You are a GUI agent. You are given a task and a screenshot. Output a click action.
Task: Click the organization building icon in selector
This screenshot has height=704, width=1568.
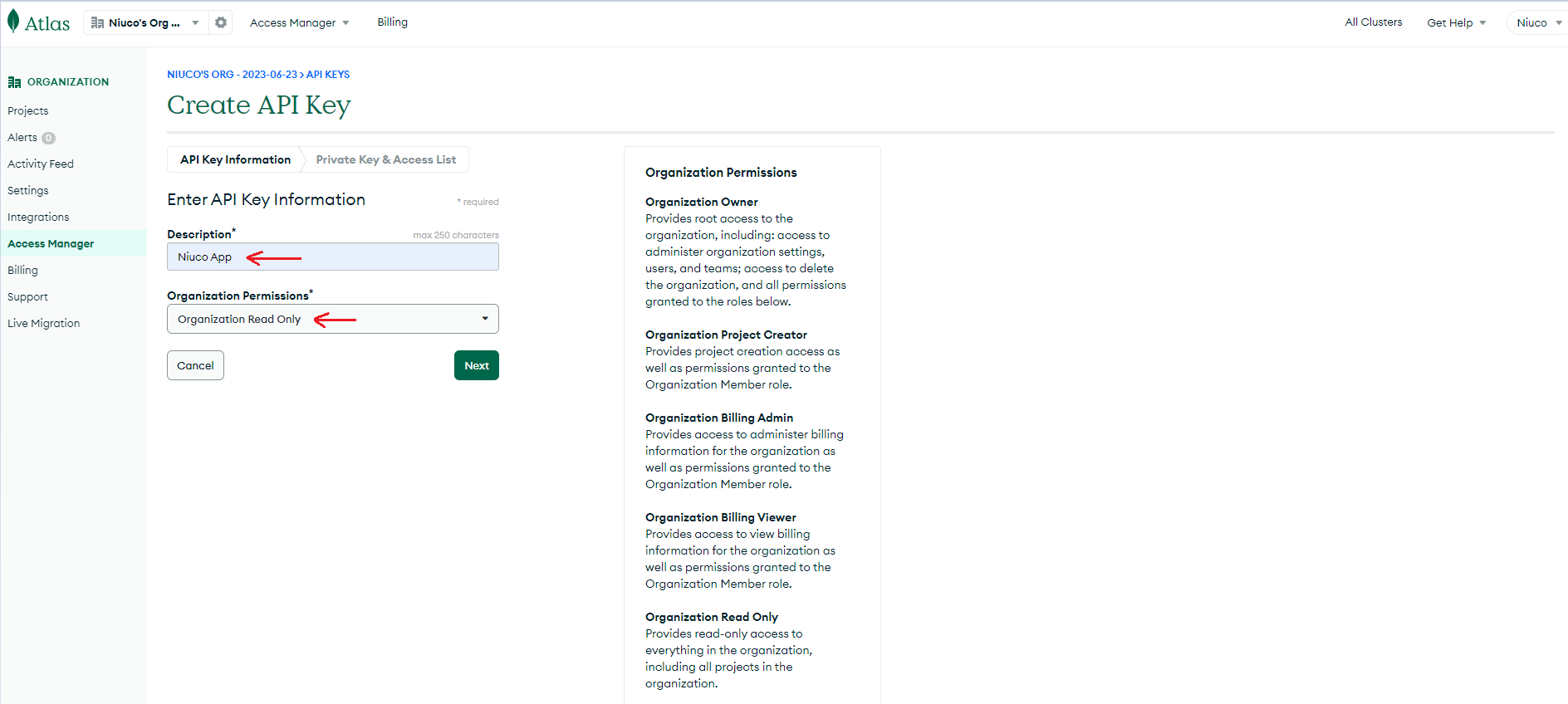coord(97,22)
